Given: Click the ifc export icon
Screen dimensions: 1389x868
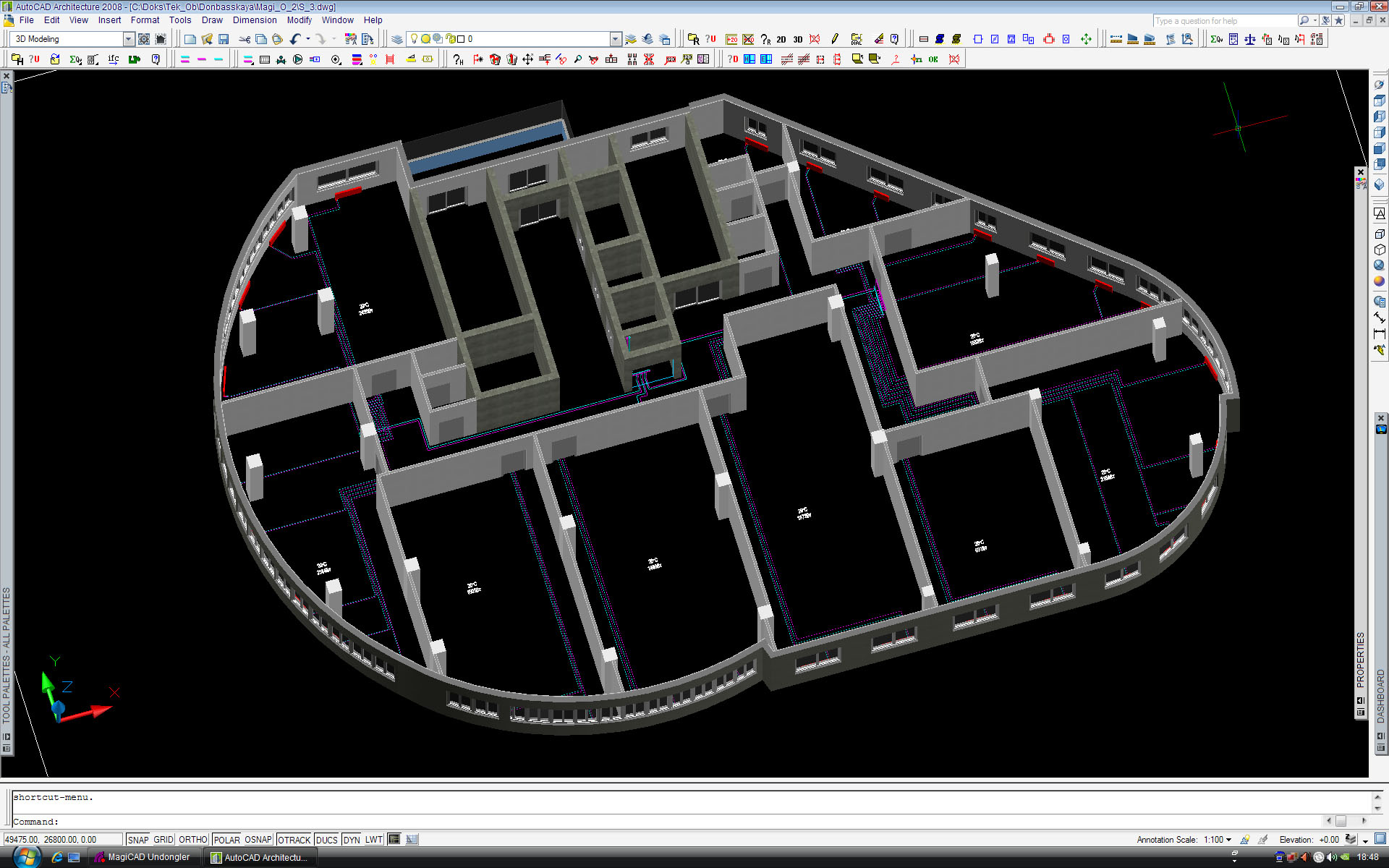Looking at the screenshot, I should point(114,59).
